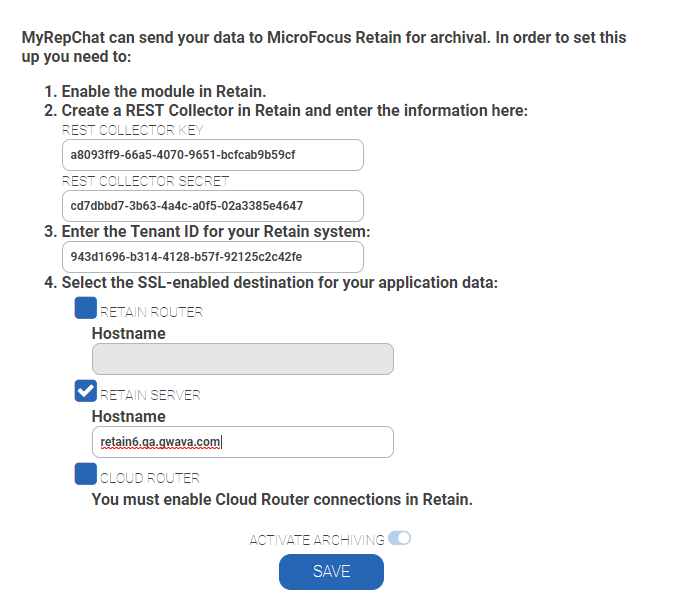Click the REST COLLECTOR SECRET label
The height and width of the screenshot is (598, 677).
pos(145,181)
